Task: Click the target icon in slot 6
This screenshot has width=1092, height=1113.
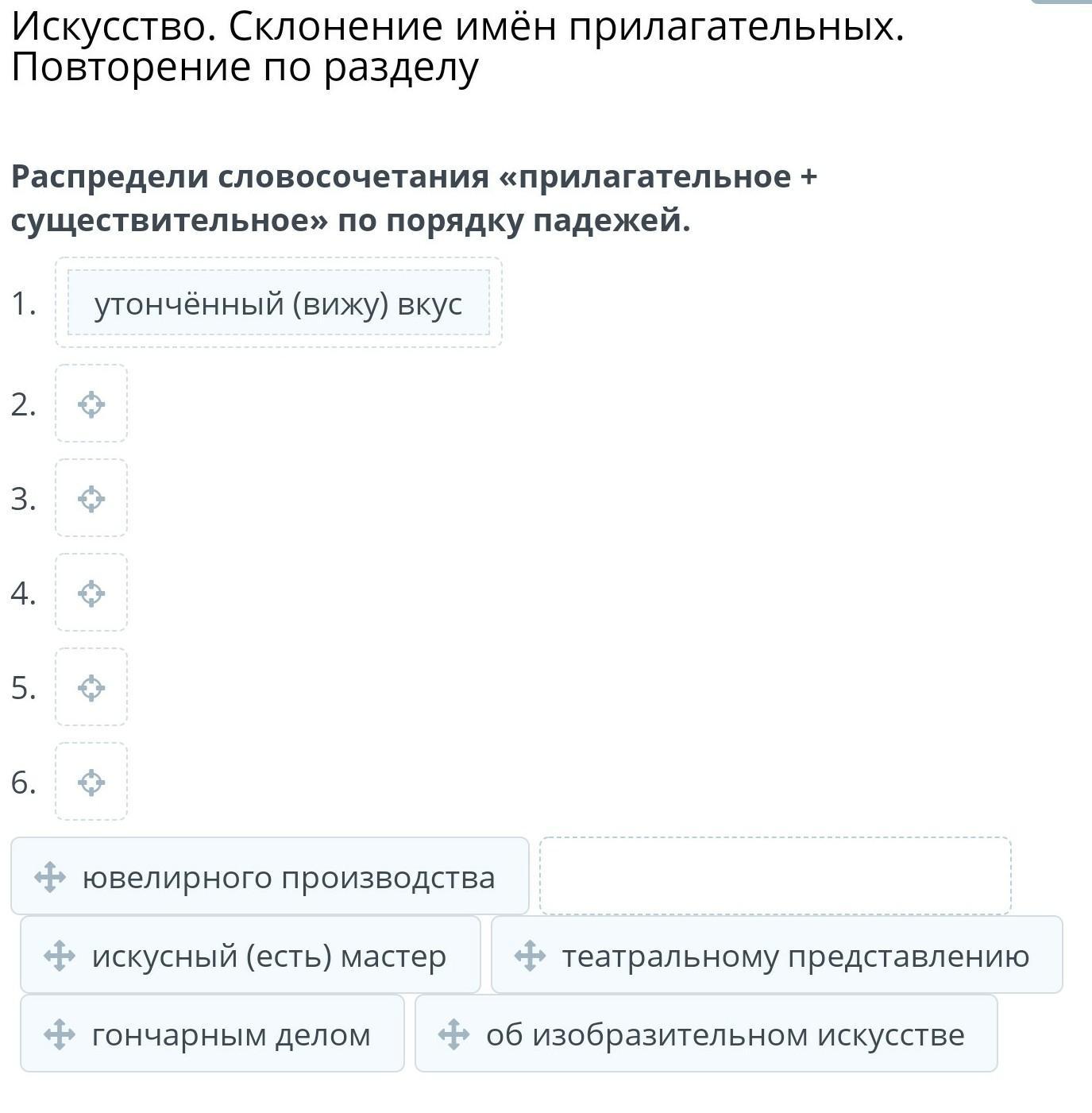Action: pyautogui.click(x=91, y=783)
